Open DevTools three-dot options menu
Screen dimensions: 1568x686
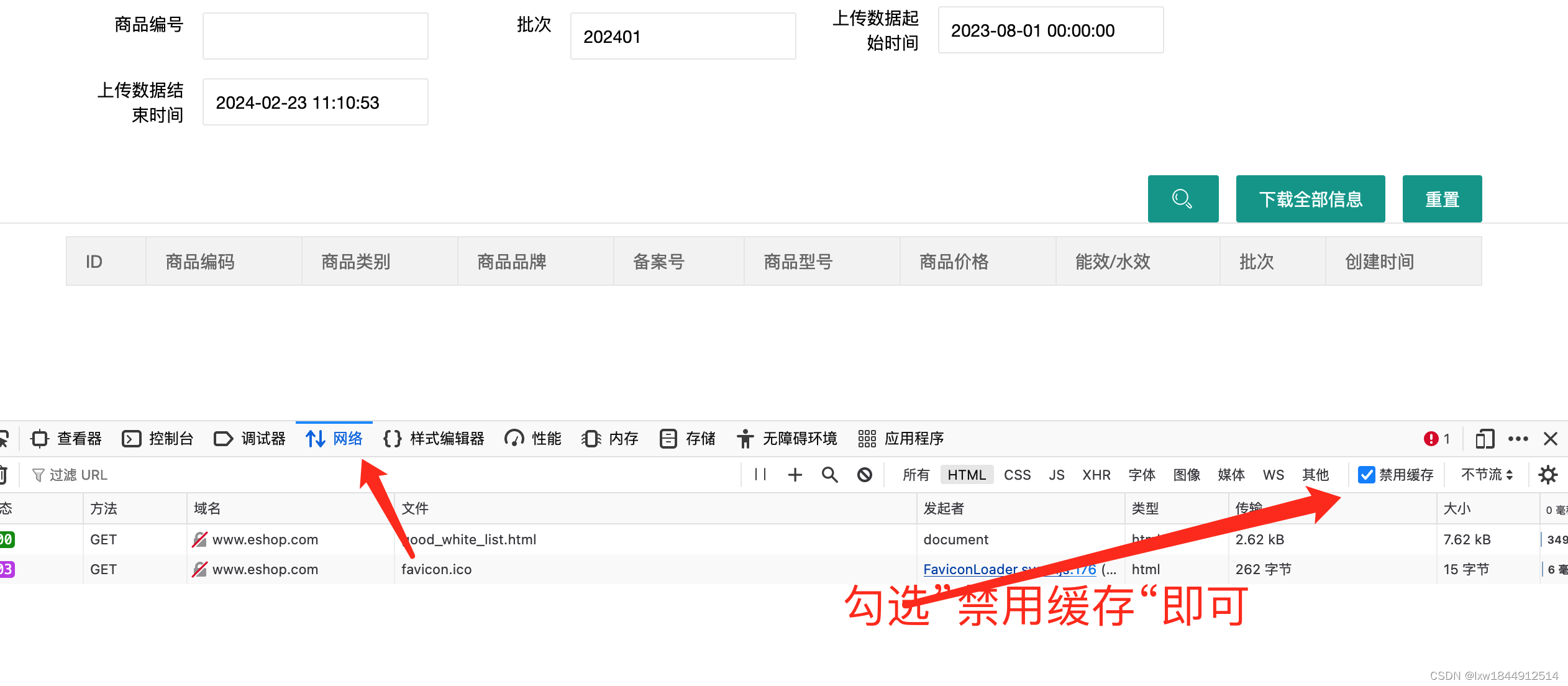click(x=1518, y=439)
